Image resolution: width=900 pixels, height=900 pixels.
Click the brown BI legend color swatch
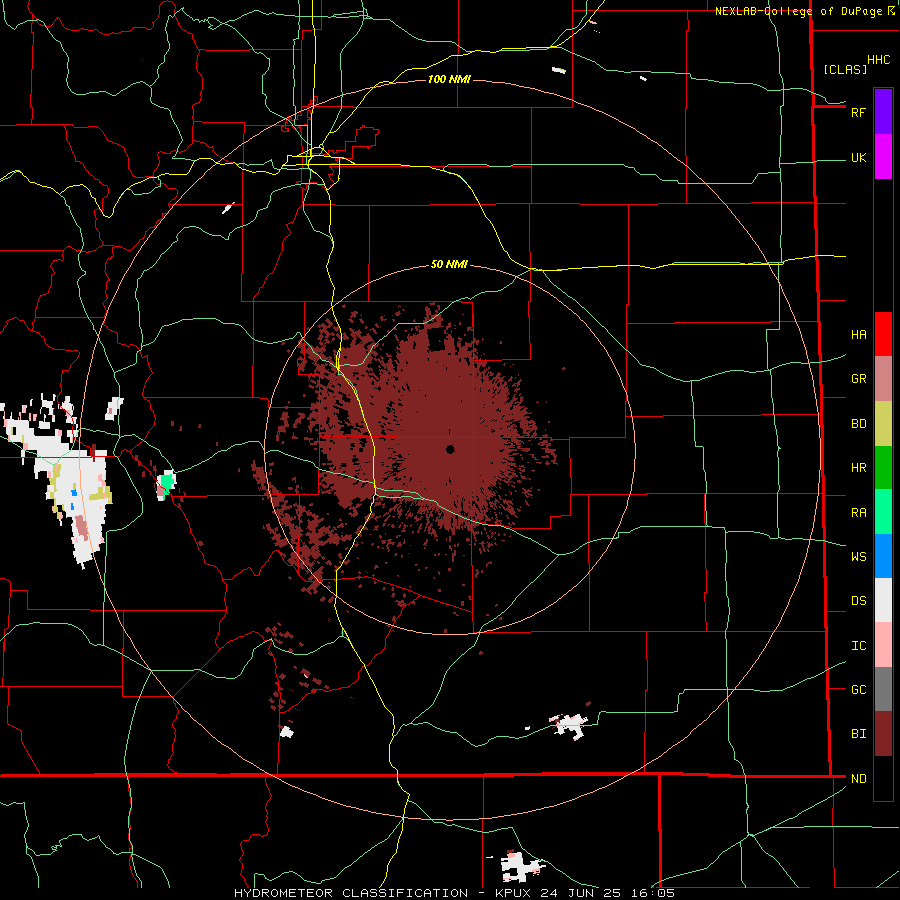pyautogui.click(x=883, y=734)
